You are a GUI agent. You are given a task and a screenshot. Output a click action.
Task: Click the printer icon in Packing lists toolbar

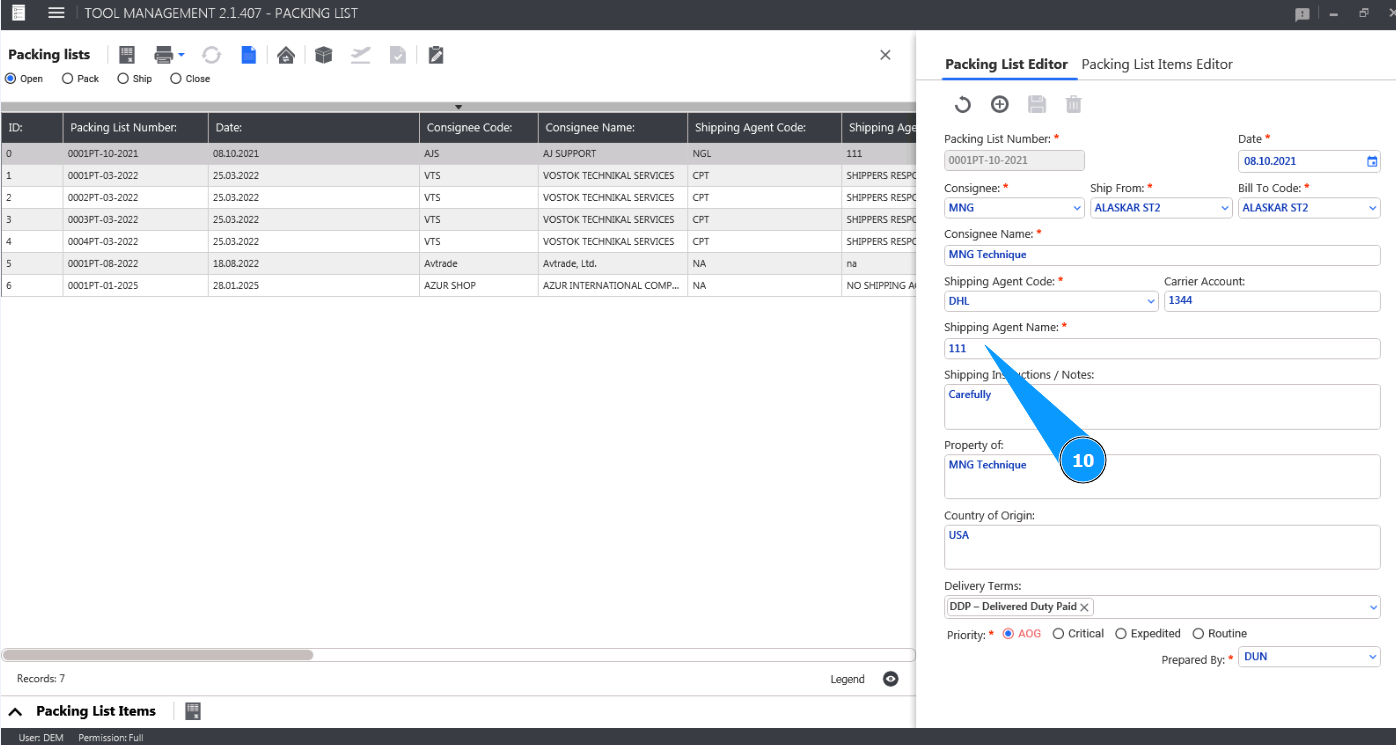click(x=163, y=55)
